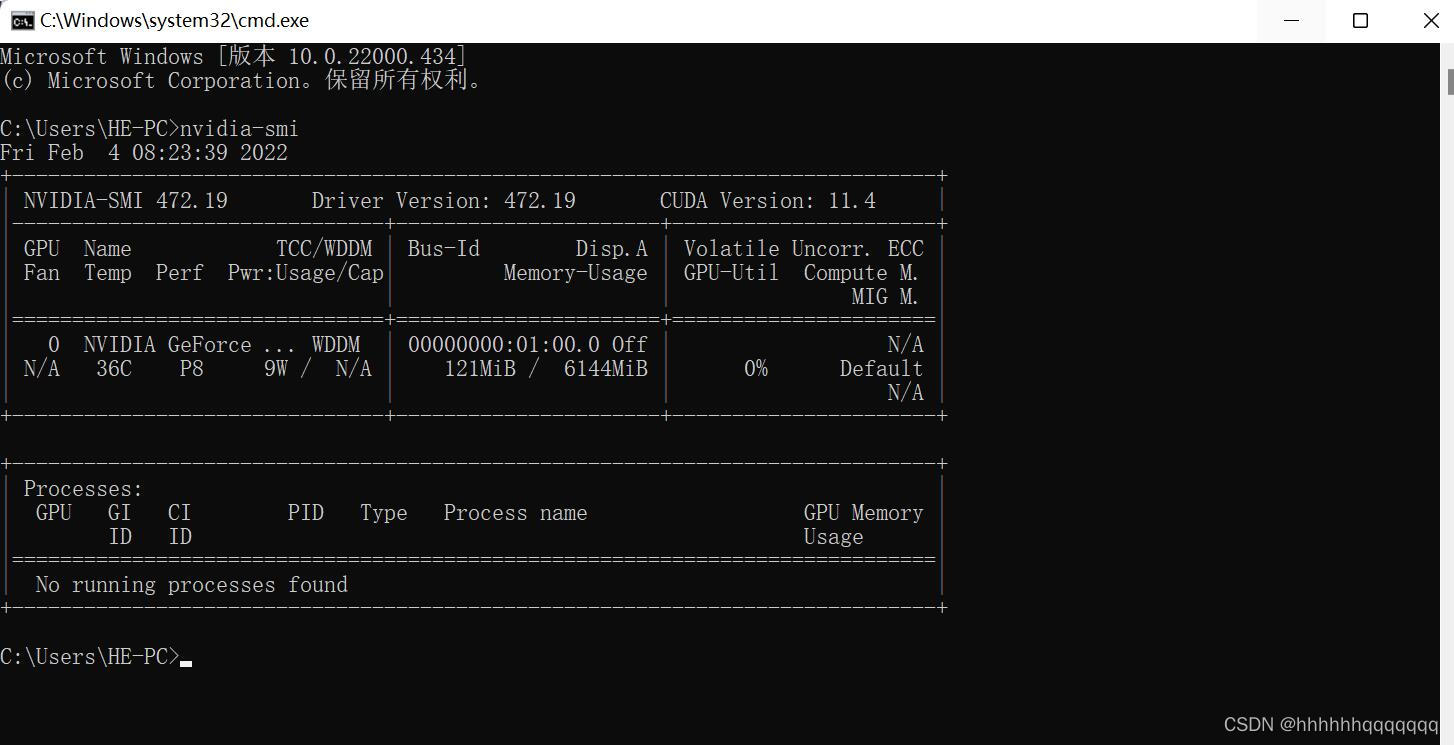Click the 121MiB memory used value
The image size is (1454, 745).
click(x=480, y=369)
